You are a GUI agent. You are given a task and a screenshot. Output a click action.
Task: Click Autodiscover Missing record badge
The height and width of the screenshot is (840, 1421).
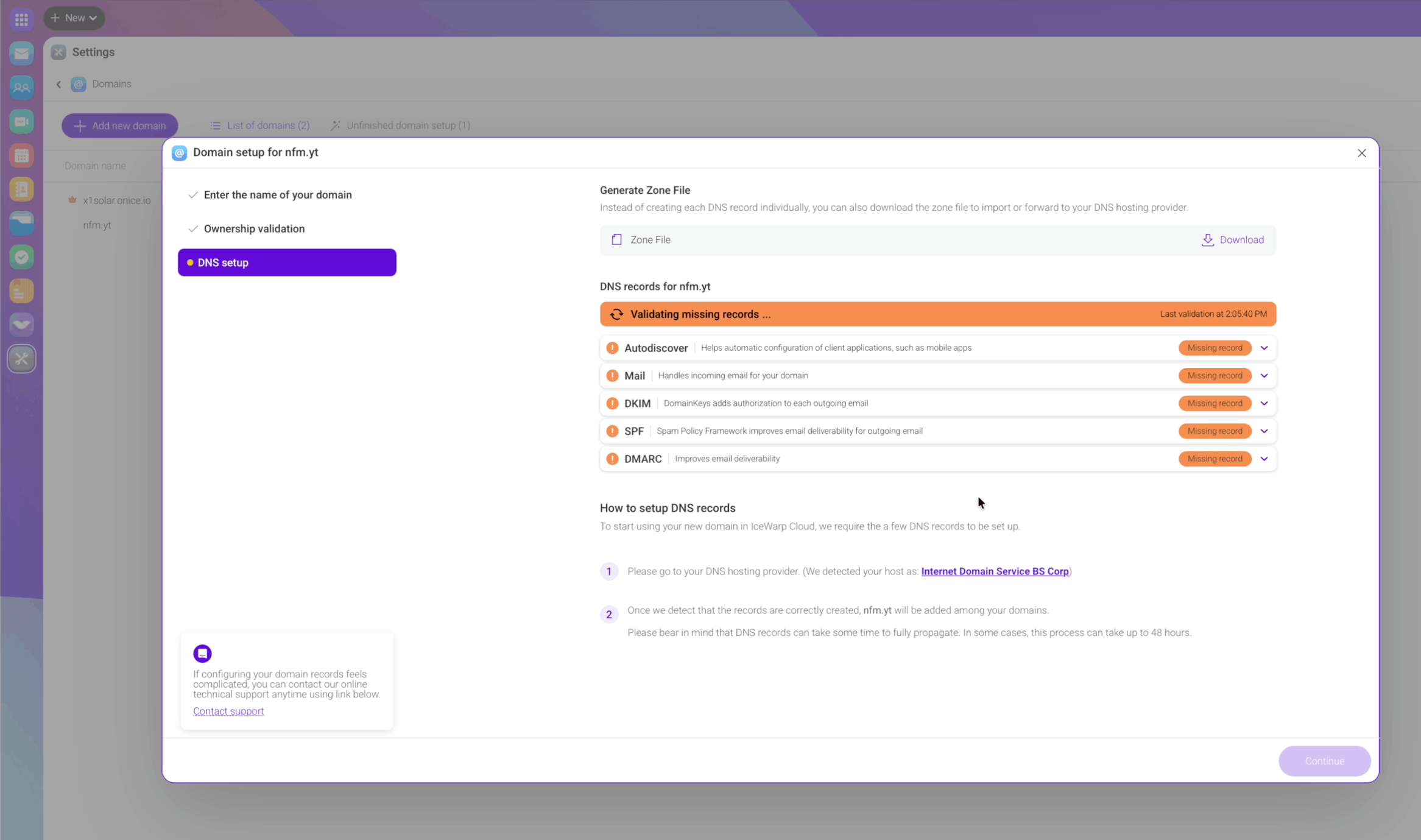point(1215,348)
